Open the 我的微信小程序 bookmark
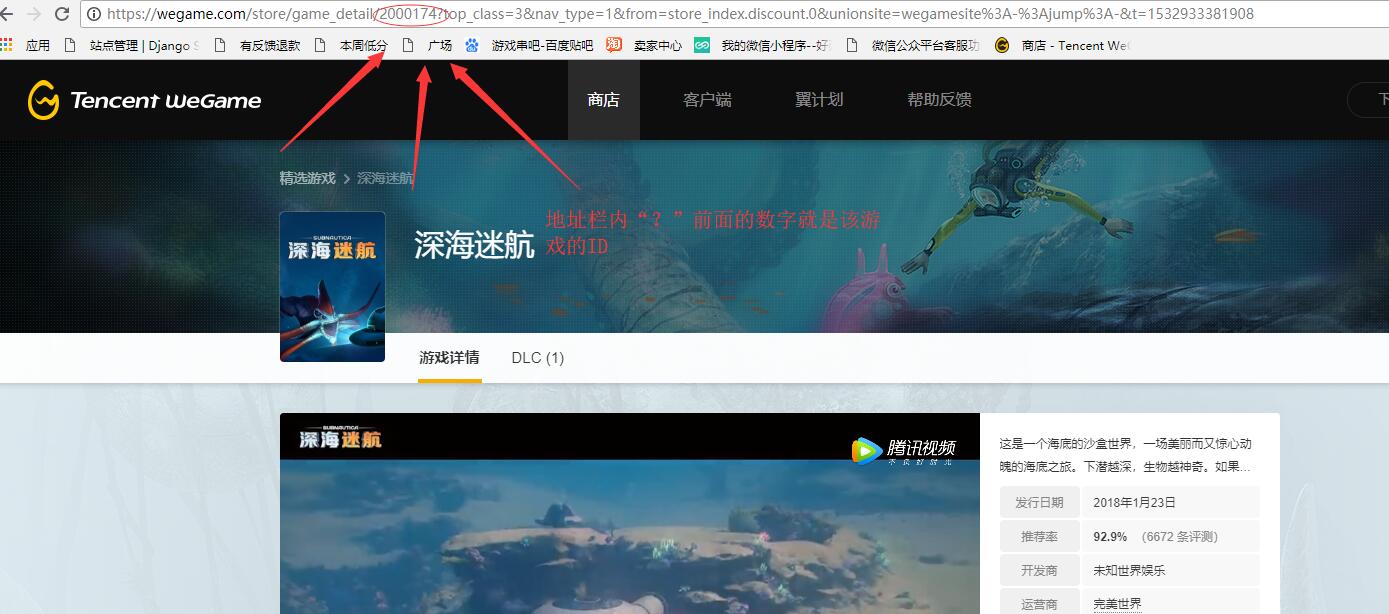Image resolution: width=1389 pixels, height=614 pixels. click(763, 45)
